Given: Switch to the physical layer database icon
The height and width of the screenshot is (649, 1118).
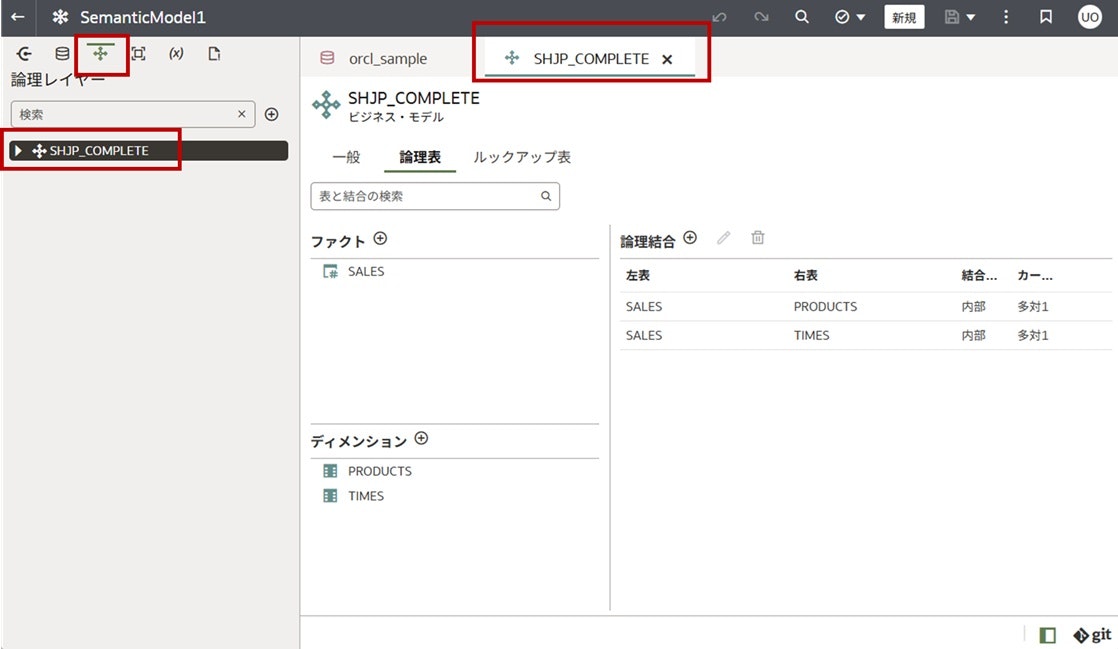Looking at the screenshot, I should (x=63, y=53).
